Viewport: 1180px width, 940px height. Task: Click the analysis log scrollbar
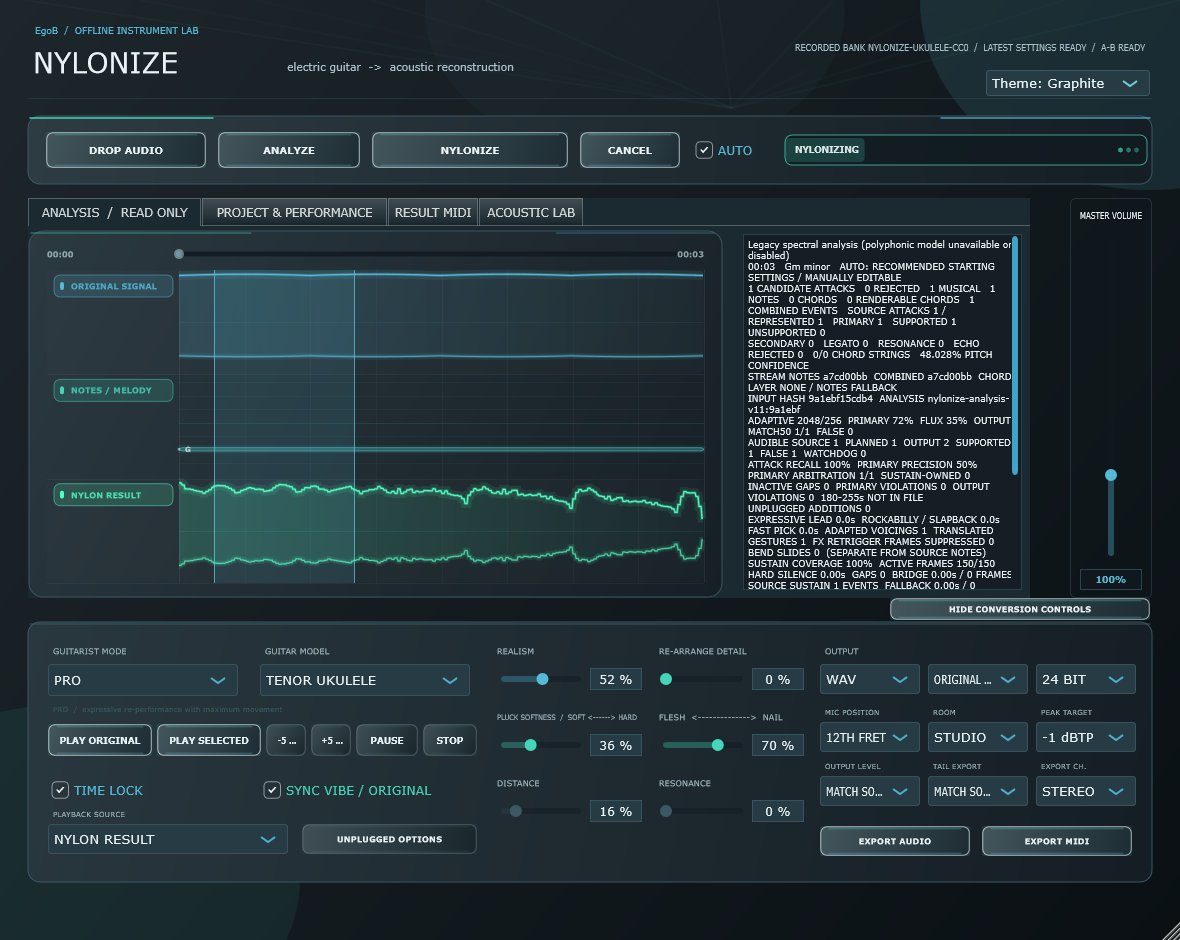(x=1015, y=355)
